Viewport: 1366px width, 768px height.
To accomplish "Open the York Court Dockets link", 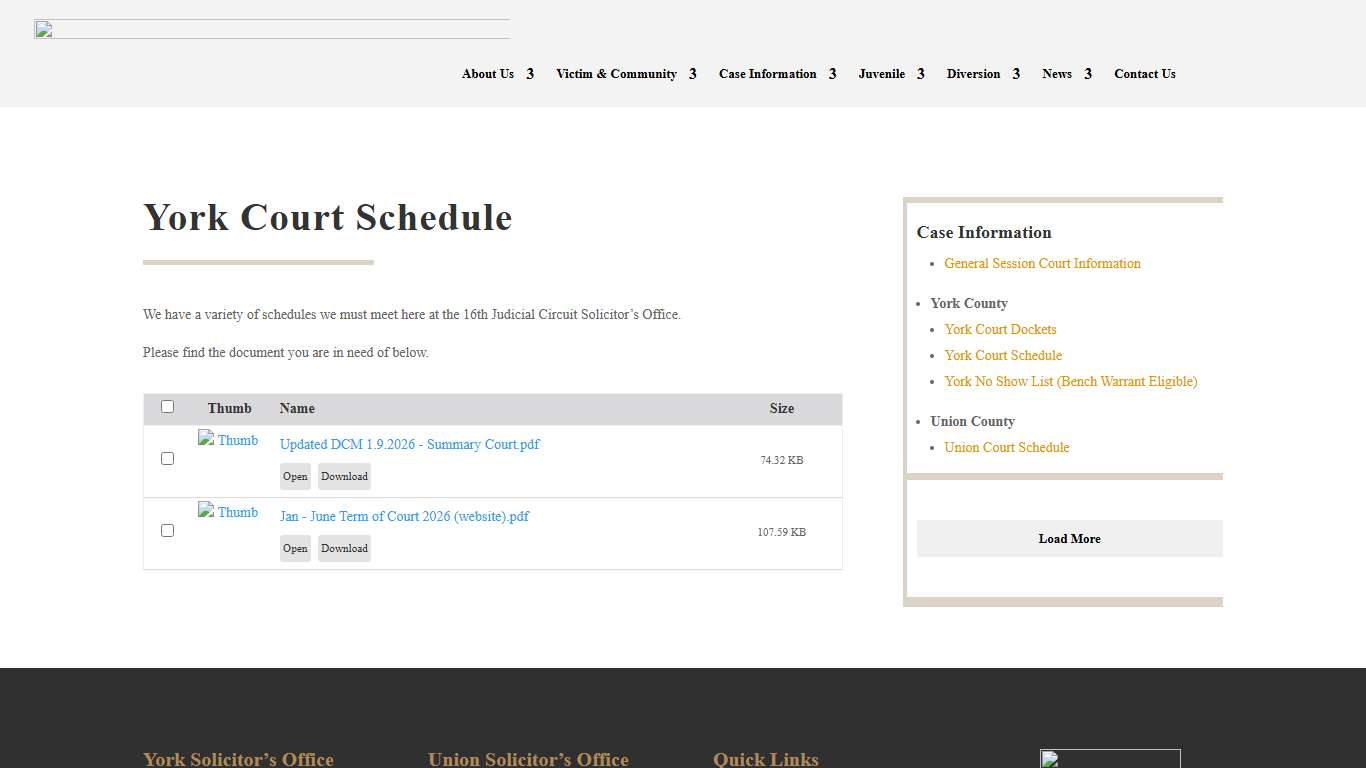I will (1000, 329).
